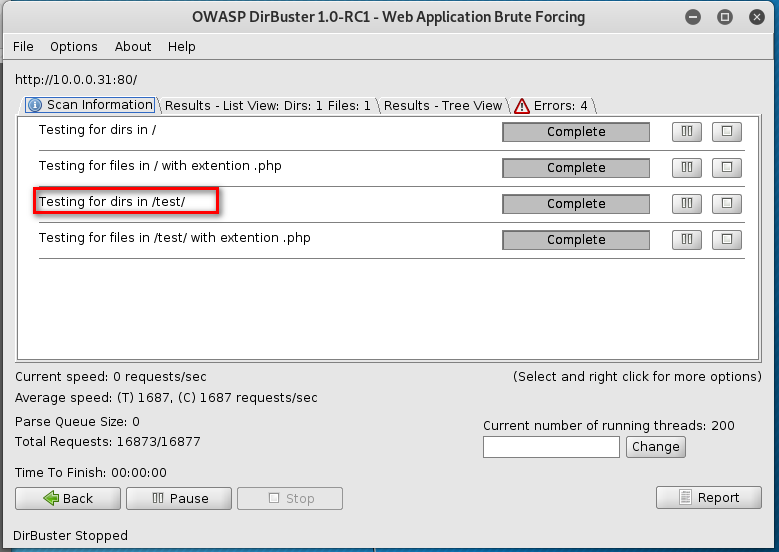
Task: Pause scan of files in /test/ with .php
Action: click(x=687, y=239)
